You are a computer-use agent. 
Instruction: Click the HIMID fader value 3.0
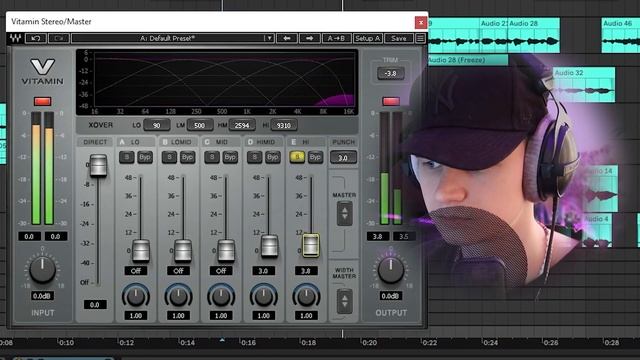pos(264,271)
